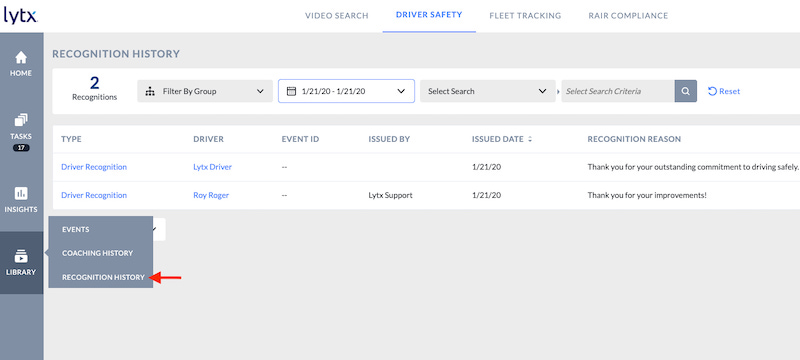Viewport: 800px width, 360px height.
Task: Click the Reset circular arrow icon
Action: [712, 91]
